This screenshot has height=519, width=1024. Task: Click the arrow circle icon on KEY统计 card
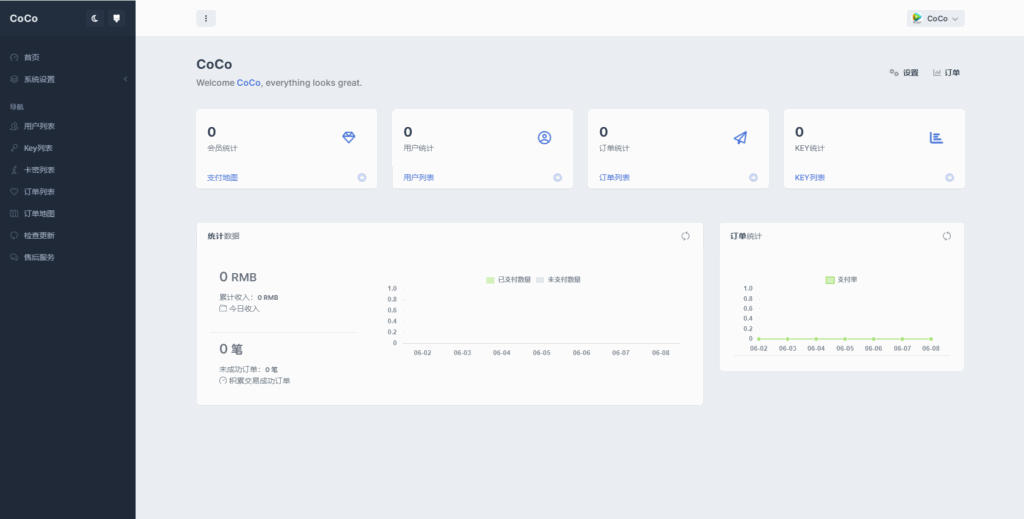pos(950,178)
